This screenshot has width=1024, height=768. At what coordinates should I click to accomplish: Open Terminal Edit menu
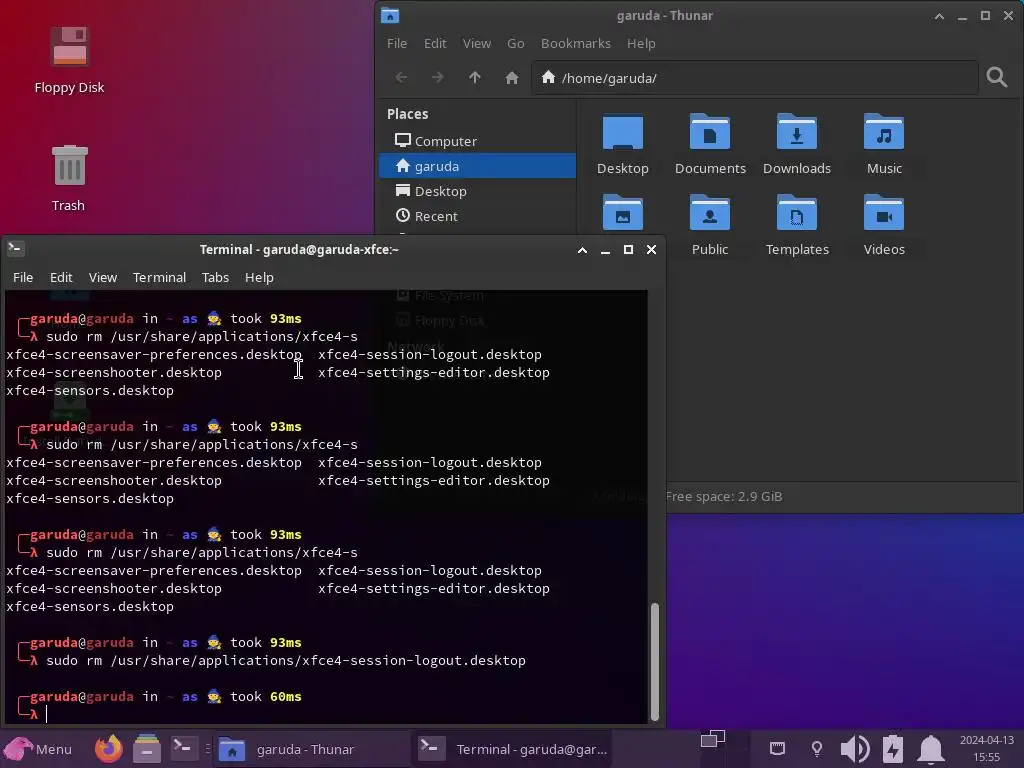point(61,277)
